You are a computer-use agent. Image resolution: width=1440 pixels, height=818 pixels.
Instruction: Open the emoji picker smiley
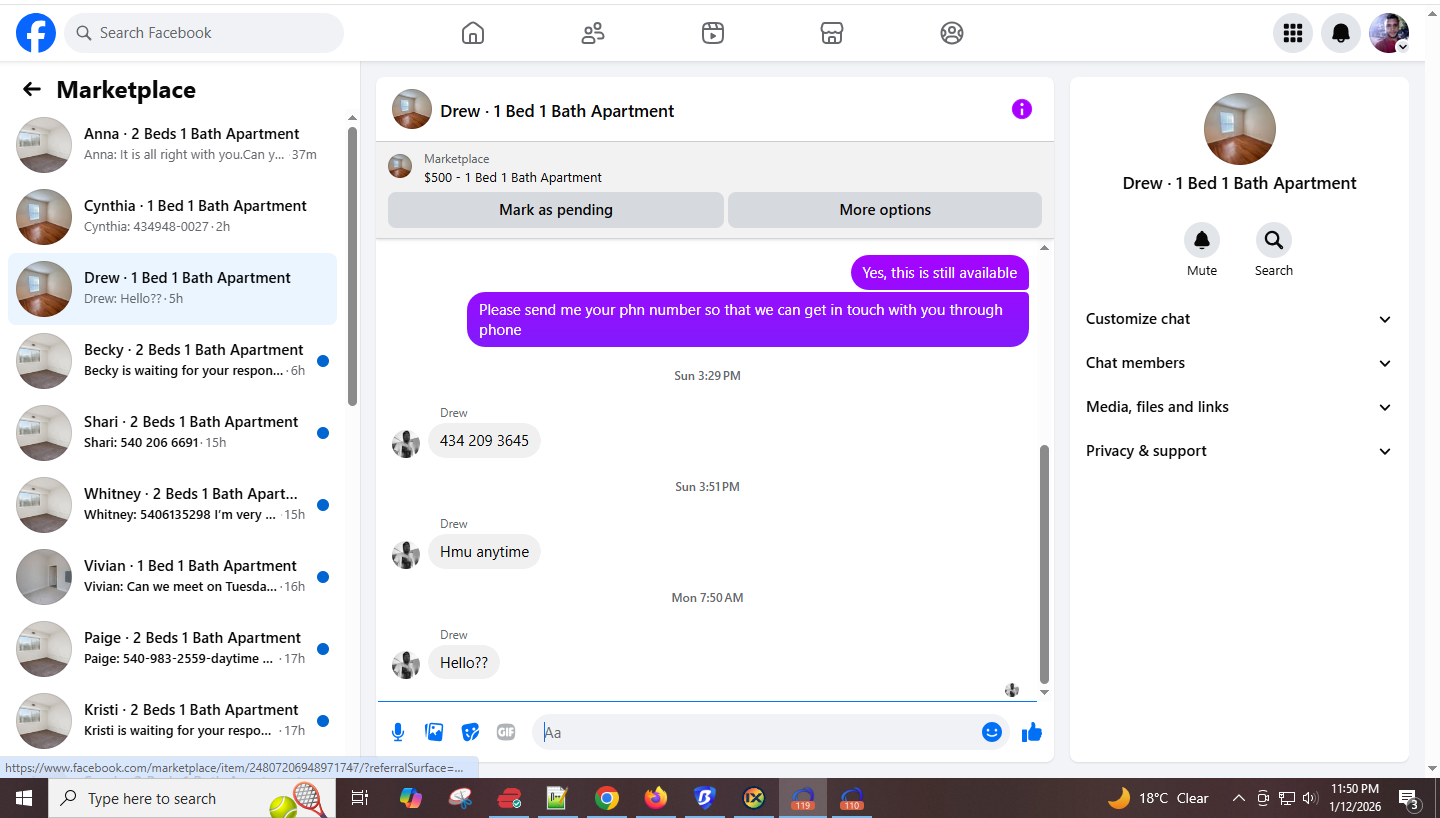(x=992, y=732)
